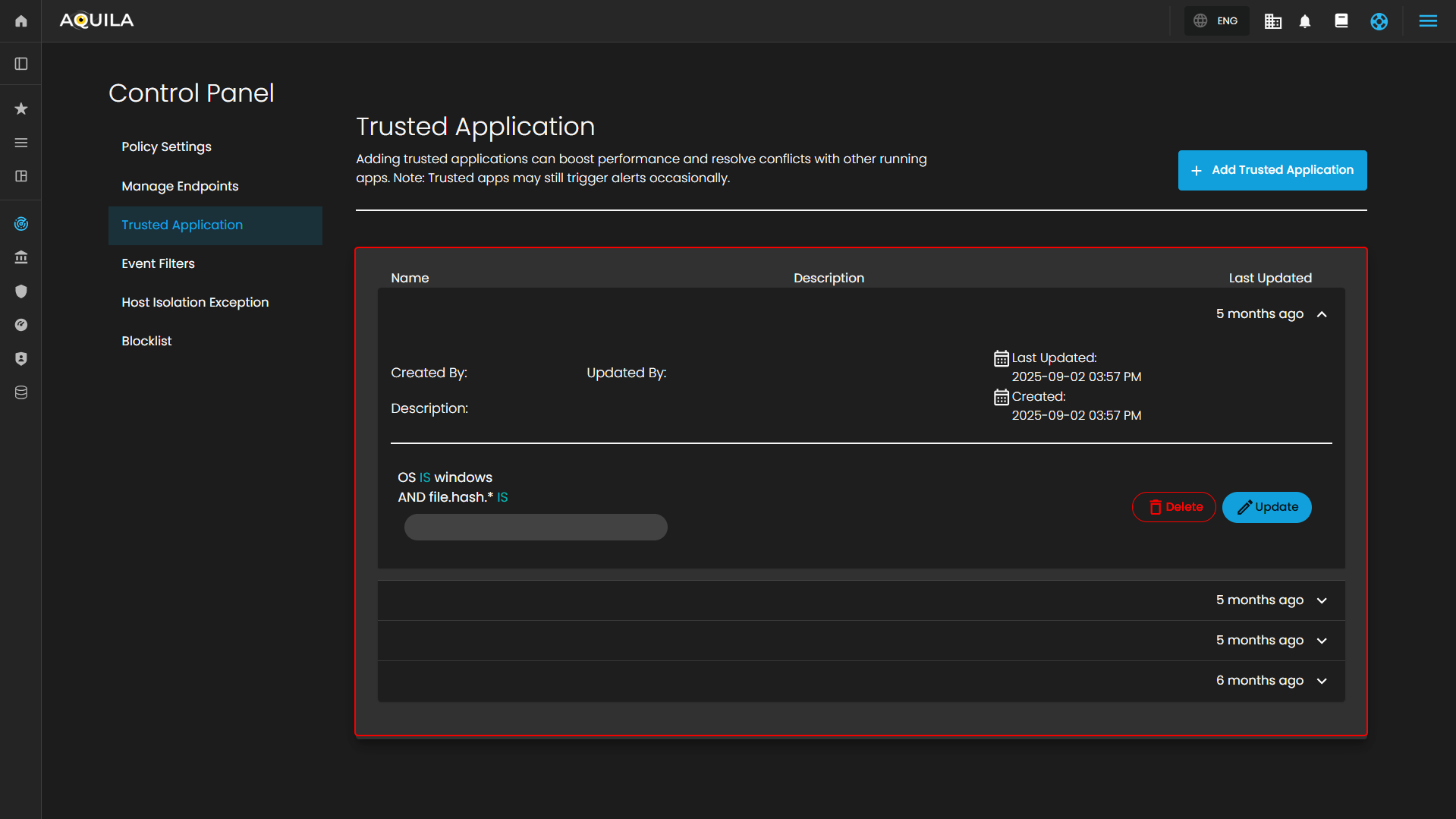Go to Event Filters section
Image resolution: width=1456 pixels, height=819 pixels.
(158, 263)
